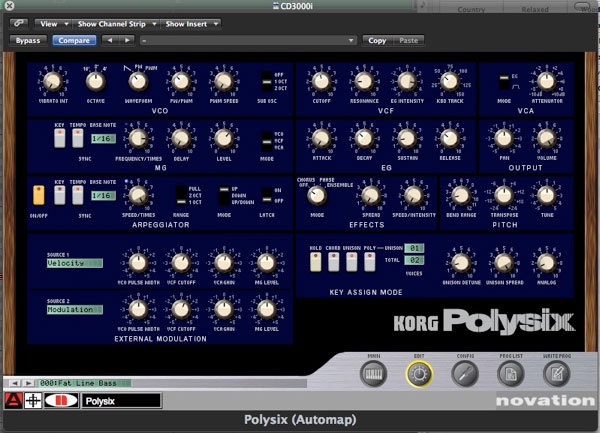Step to next program in bottom bar
The height and width of the screenshot is (433, 600).
pos(28,383)
